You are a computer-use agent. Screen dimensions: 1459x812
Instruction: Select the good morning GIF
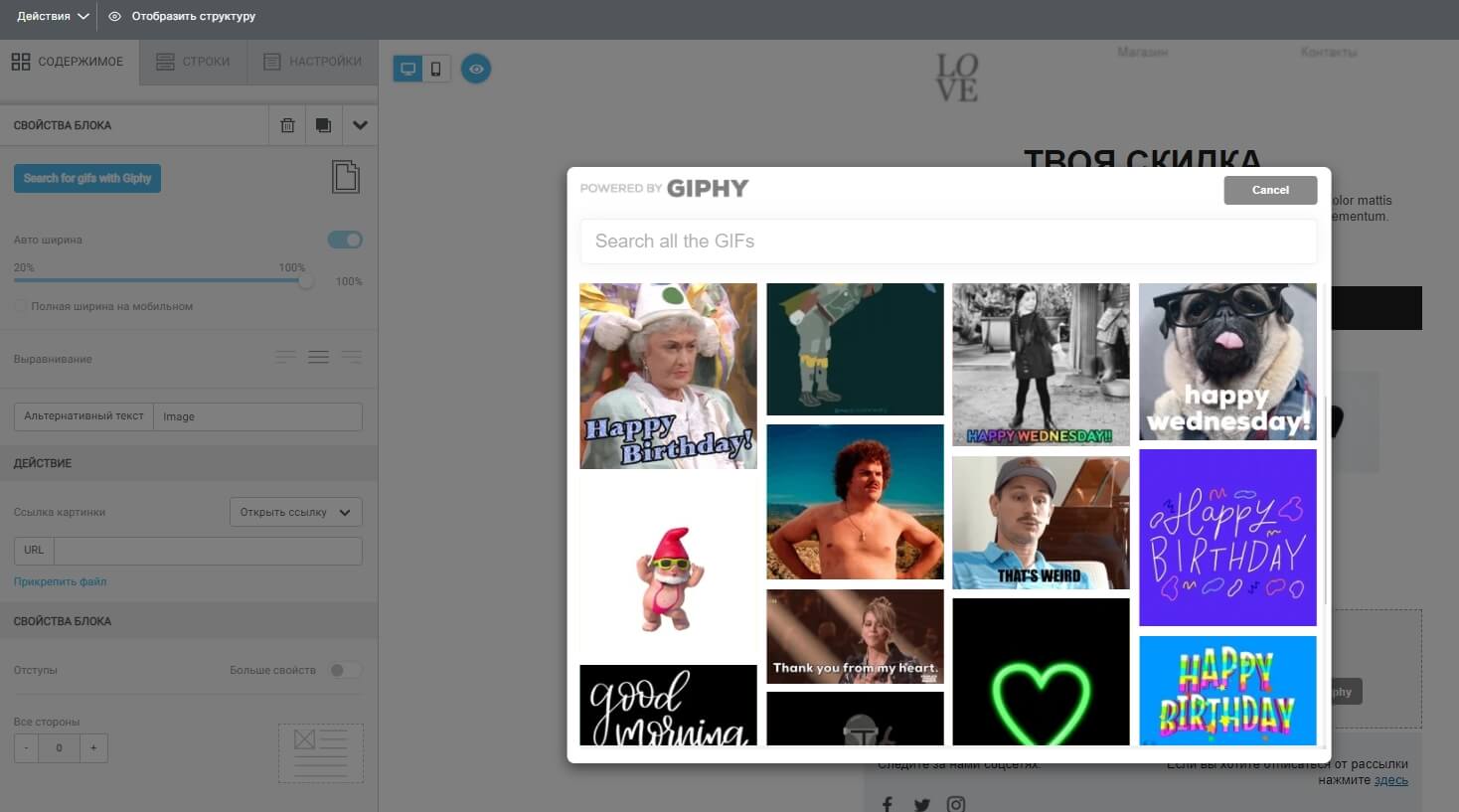668,705
